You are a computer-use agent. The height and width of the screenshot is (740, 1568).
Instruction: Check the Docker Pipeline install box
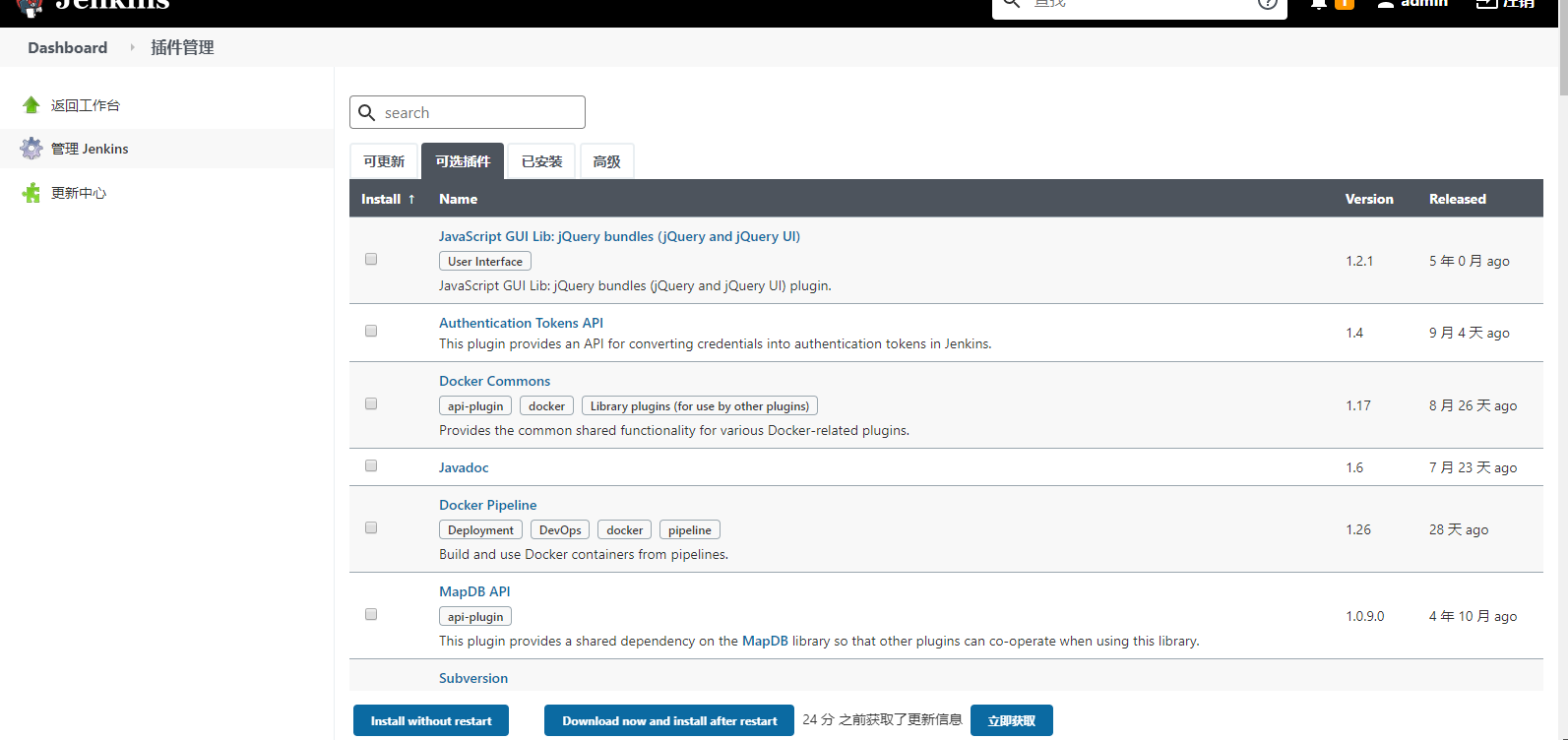click(371, 528)
